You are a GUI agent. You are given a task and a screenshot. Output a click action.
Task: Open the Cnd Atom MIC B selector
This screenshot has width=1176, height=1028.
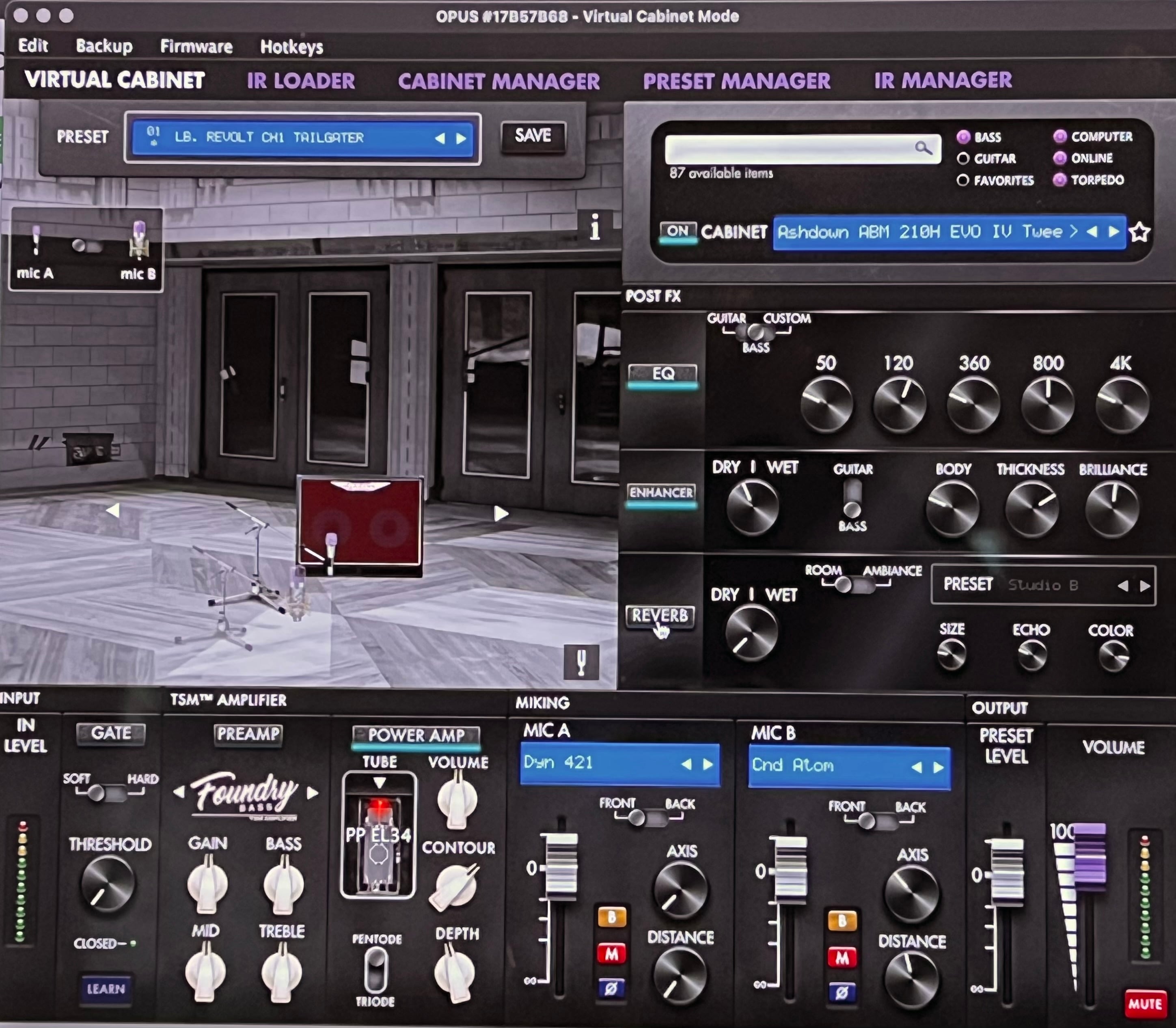pyautogui.click(x=849, y=767)
